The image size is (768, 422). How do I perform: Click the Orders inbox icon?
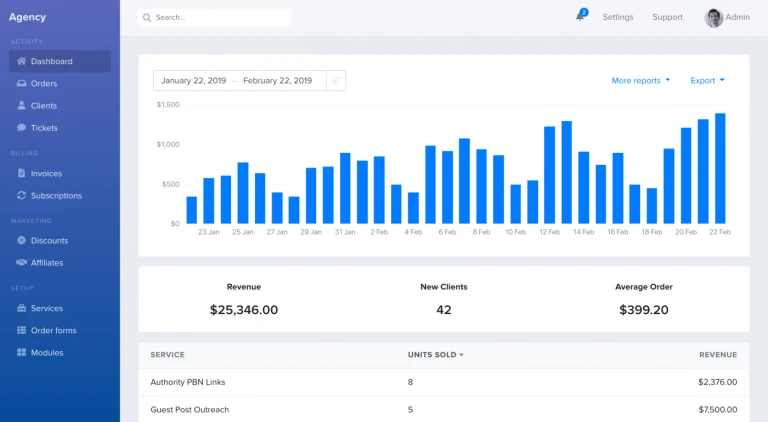[21, 83]
